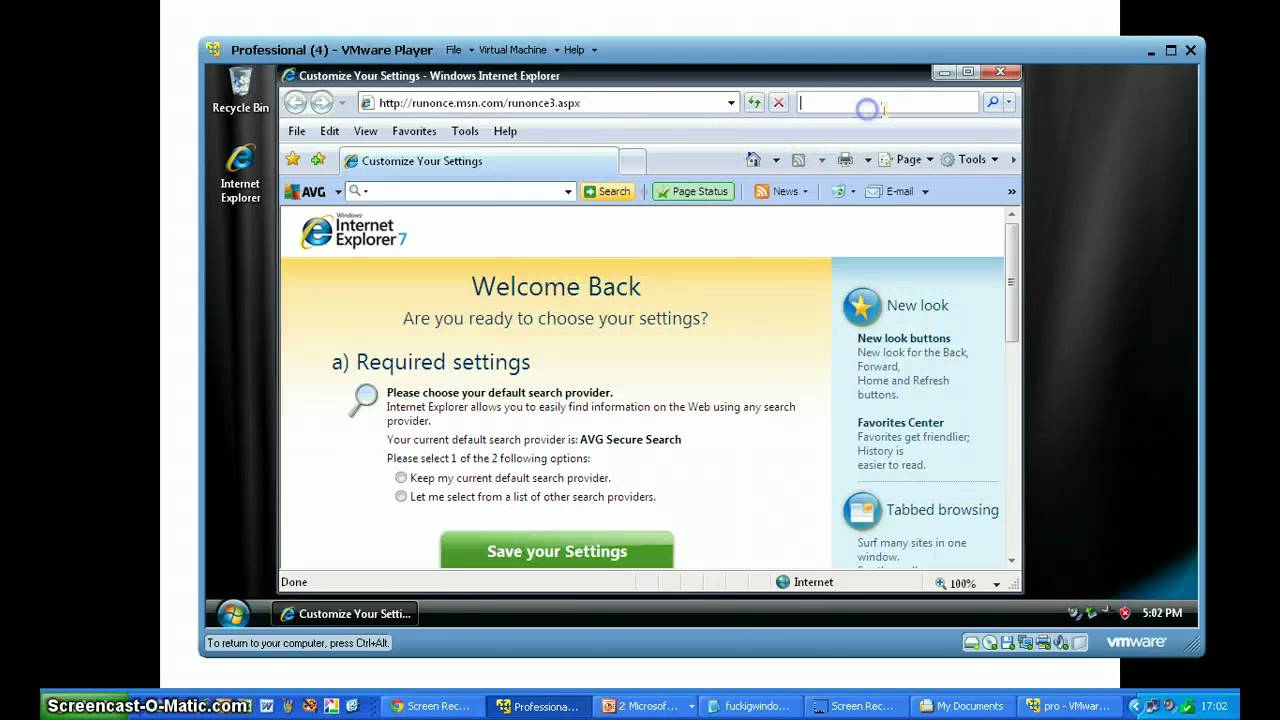Click Customize Your Settings taskbar button in VM

point(345,614)
